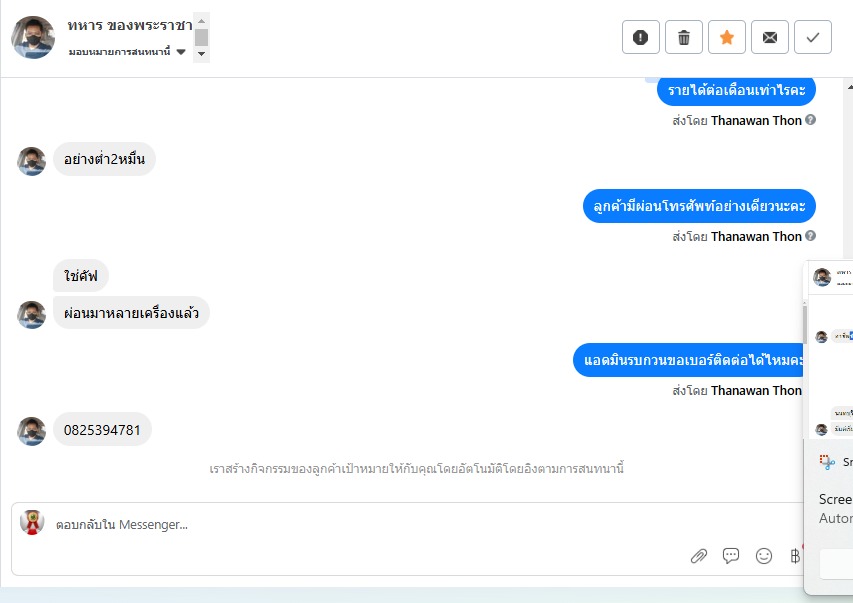Click the page avatar in reply box
This screenshot has width=853, height=603.
tap(32, 522)
